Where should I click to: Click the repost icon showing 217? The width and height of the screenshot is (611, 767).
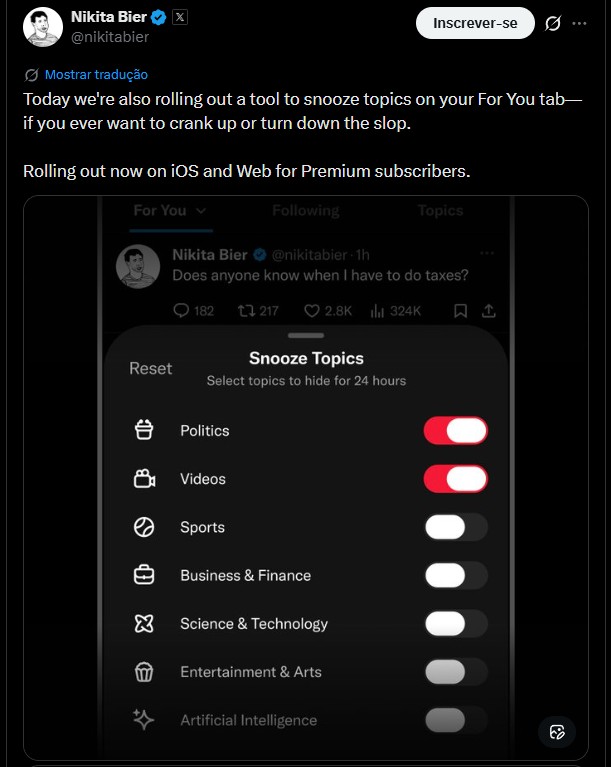pos(246,311)
